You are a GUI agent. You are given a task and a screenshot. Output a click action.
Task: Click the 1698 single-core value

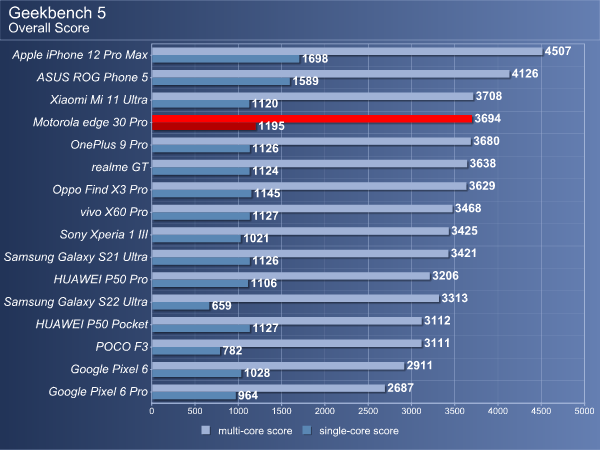[x=315, y=59]
